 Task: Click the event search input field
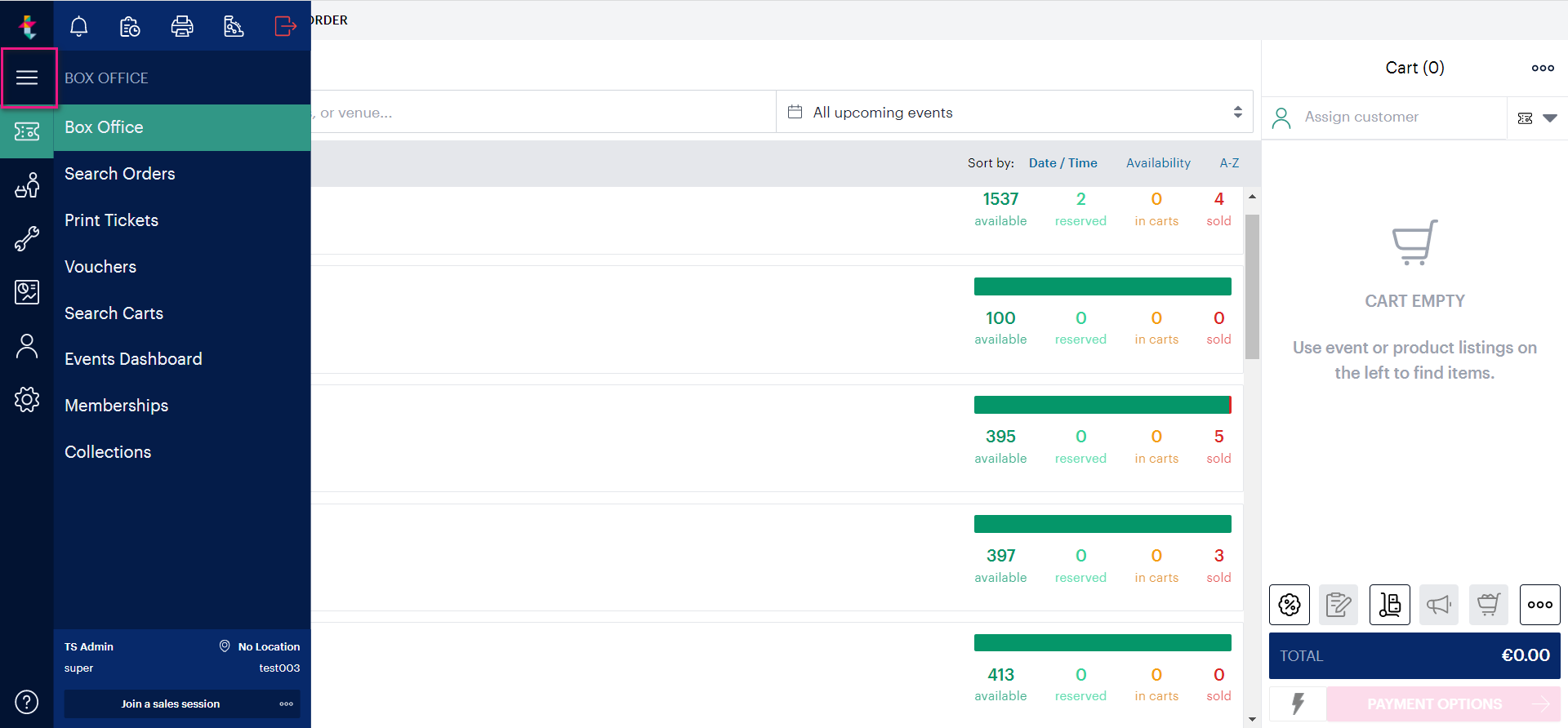[543, 112]
